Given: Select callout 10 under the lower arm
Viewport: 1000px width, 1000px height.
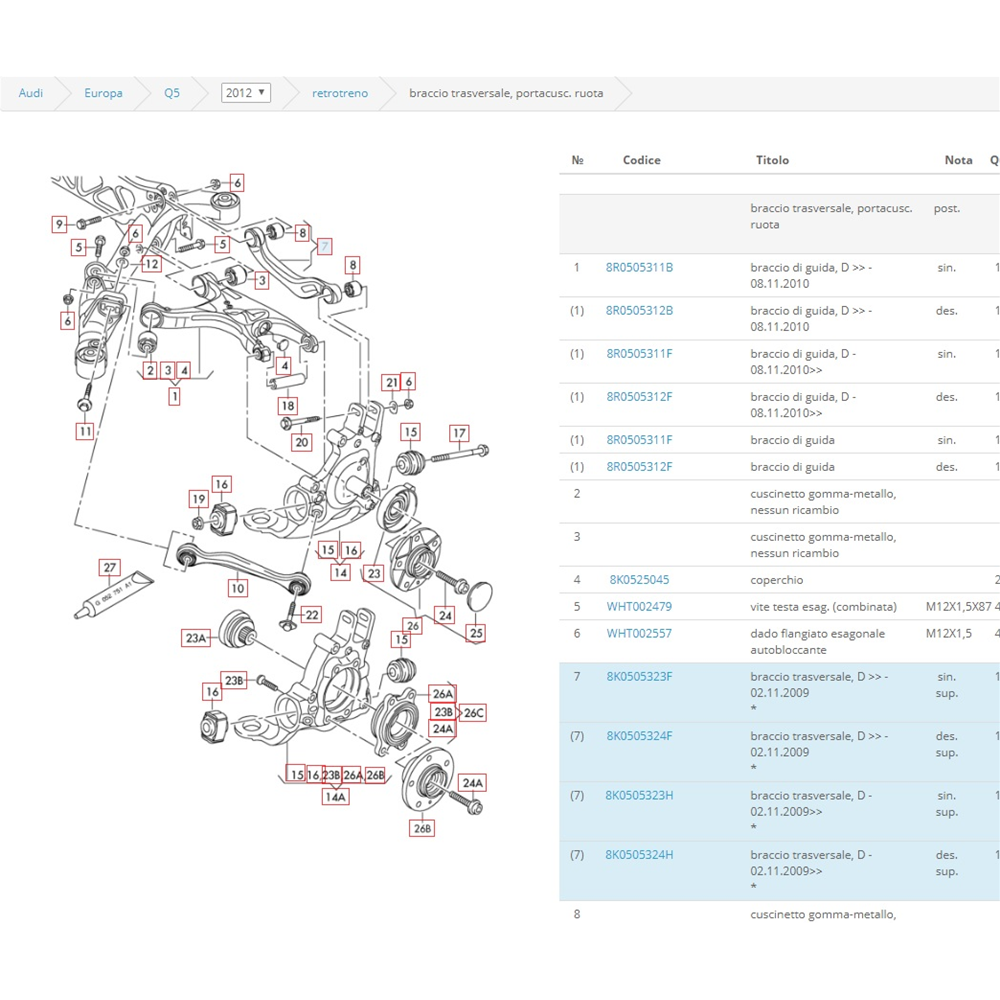Looking at the screenshot, I should (x=237, y=588).
